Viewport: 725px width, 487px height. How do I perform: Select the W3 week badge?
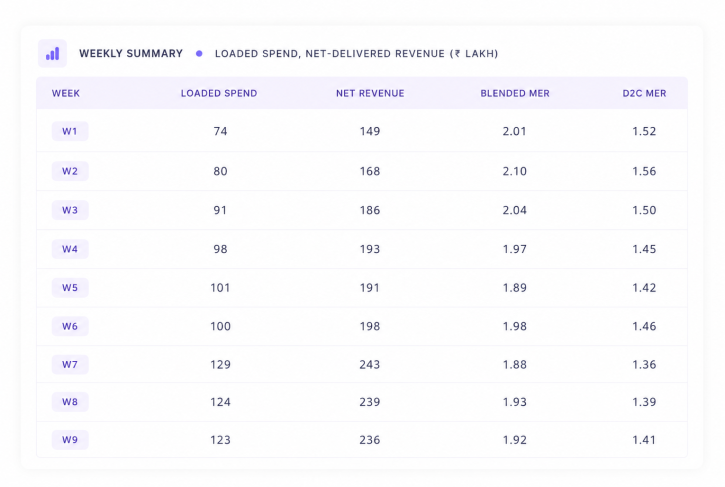[x=70, y=210]
